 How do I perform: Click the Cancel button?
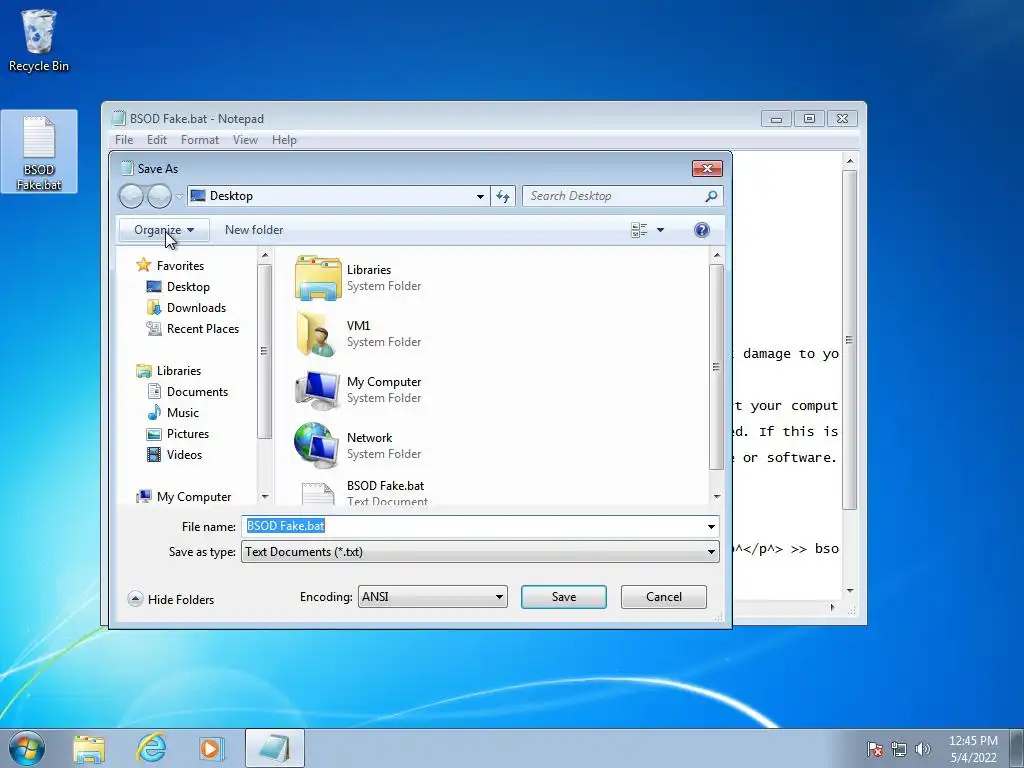(x=664, y=597)
